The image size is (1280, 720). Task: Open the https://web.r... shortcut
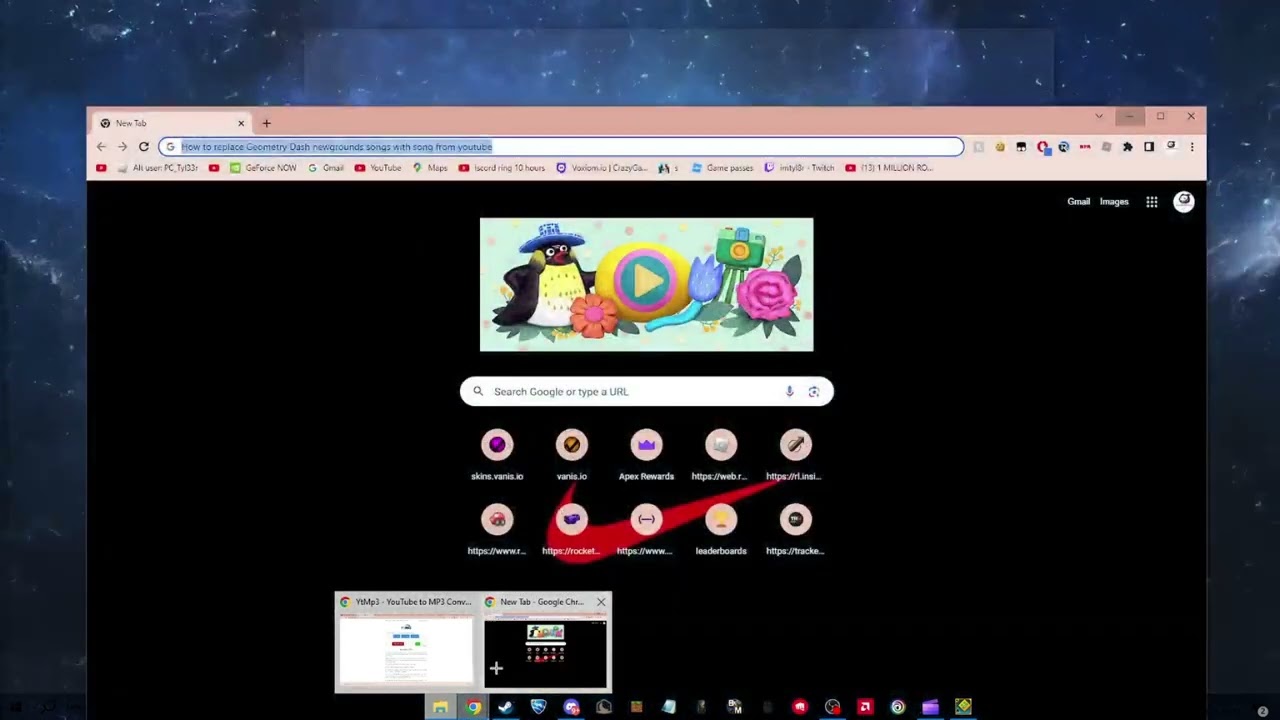coord(721,455)
